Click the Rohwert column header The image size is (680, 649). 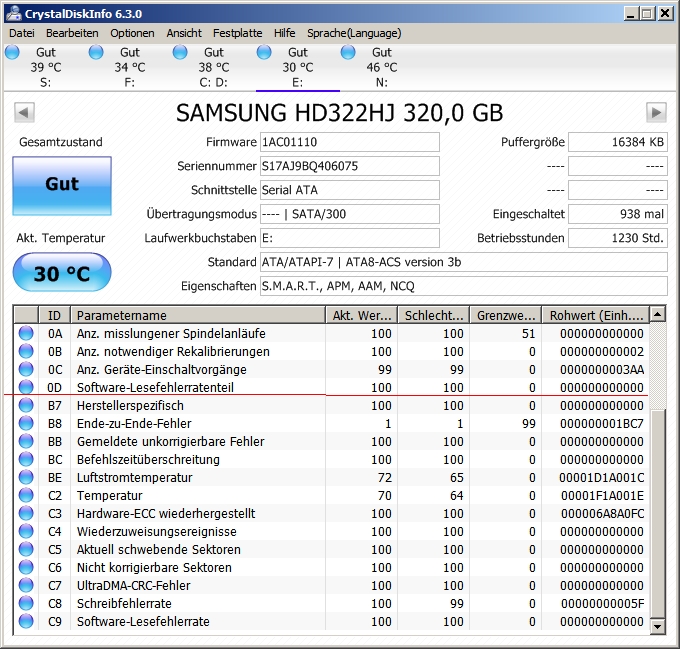[x=596, y=315]
